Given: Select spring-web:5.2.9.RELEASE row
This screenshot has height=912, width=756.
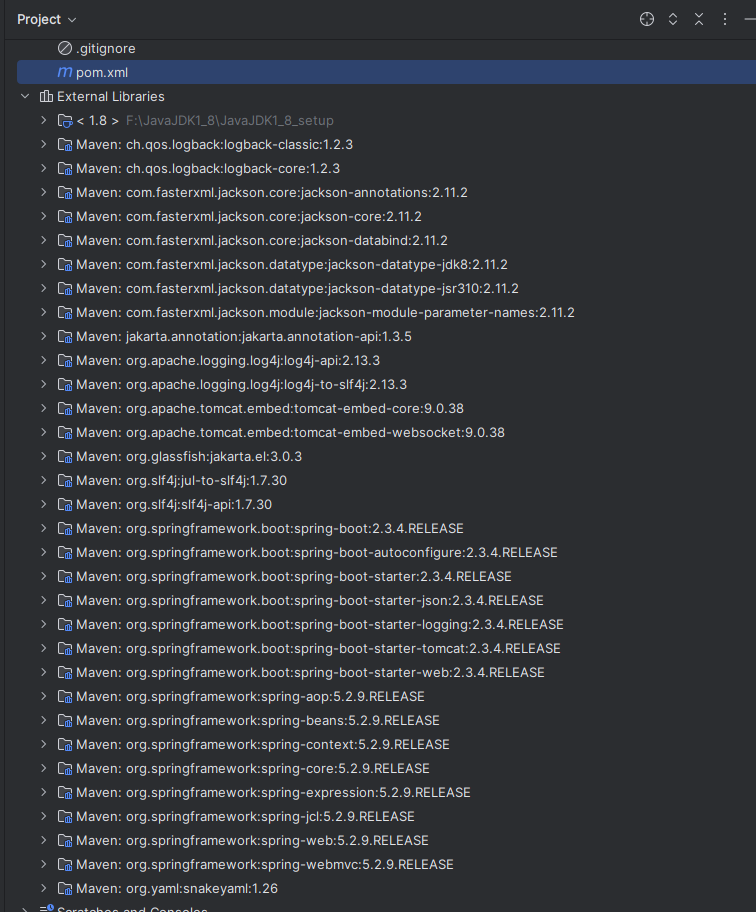Looking at the screenshot, I should coord(252,840).
